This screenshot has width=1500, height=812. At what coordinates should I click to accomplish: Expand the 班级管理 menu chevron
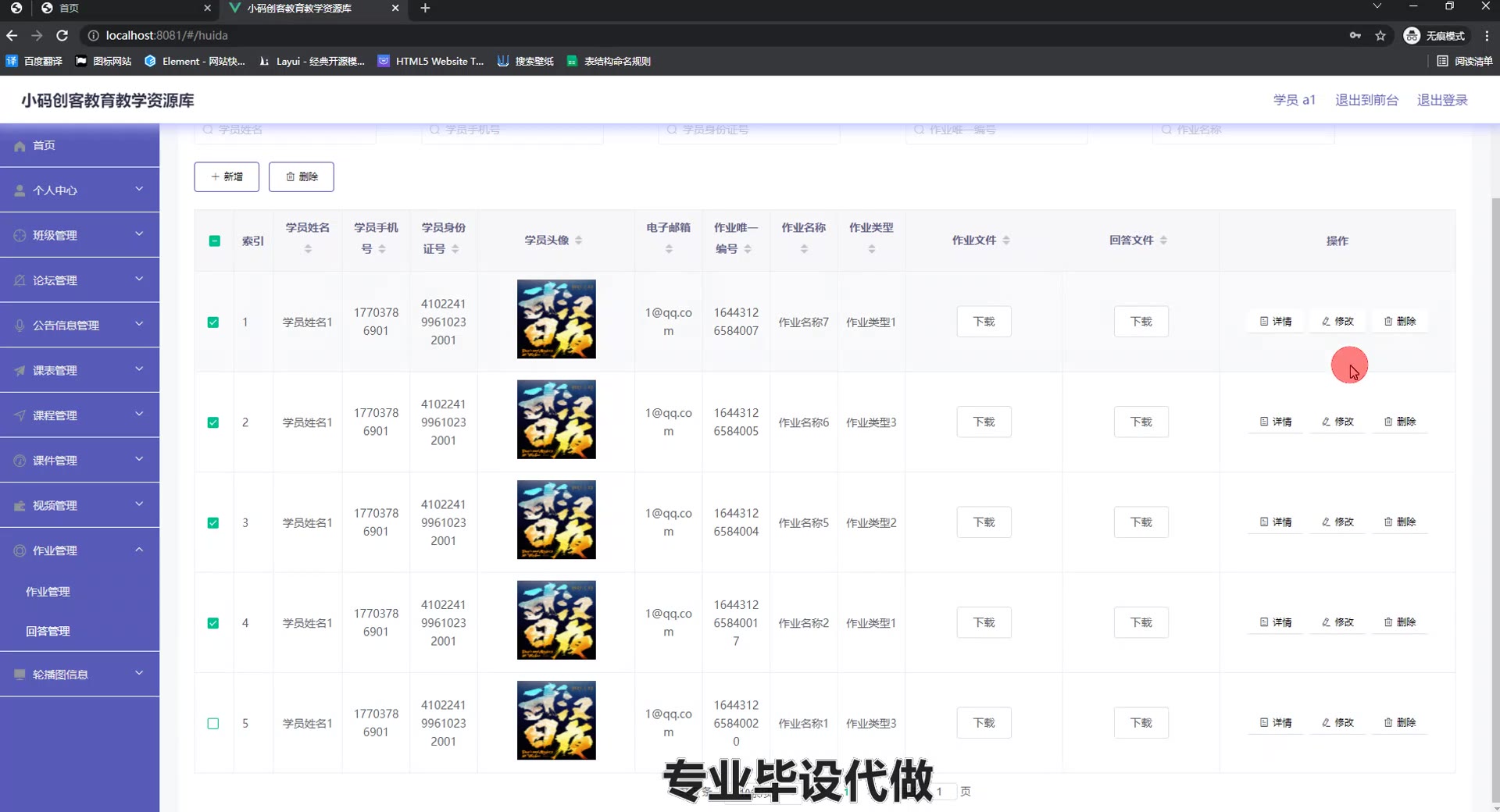coord(139,234)
